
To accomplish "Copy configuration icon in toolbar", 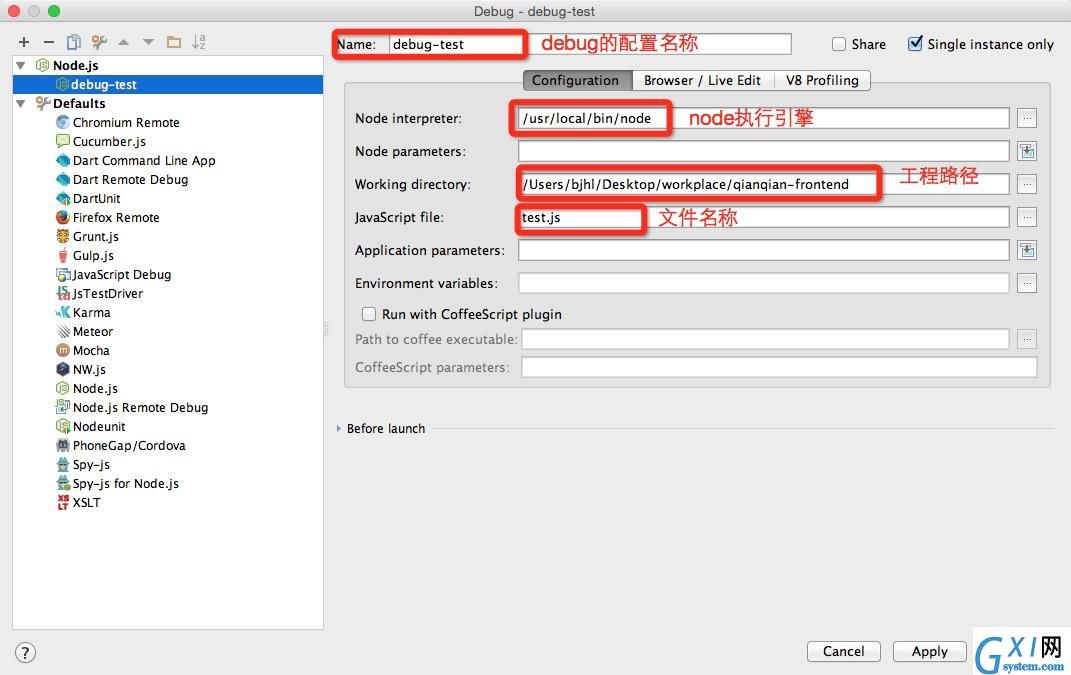I will [x=74, y=42].
